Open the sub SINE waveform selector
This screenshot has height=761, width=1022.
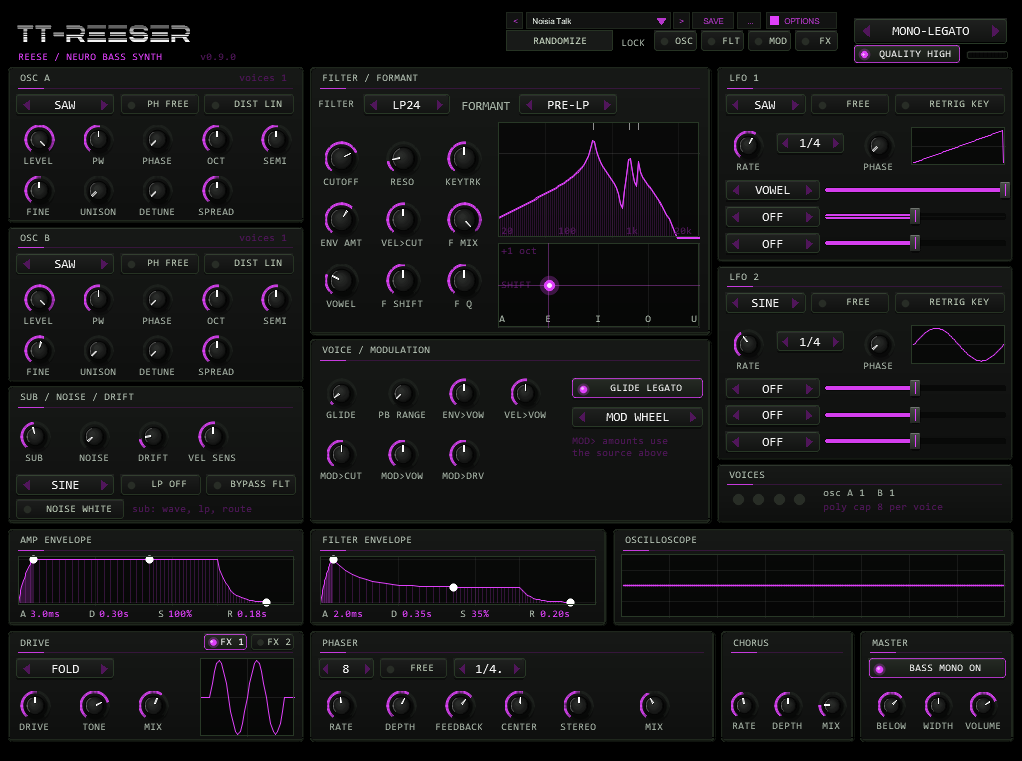click(65, 485)
